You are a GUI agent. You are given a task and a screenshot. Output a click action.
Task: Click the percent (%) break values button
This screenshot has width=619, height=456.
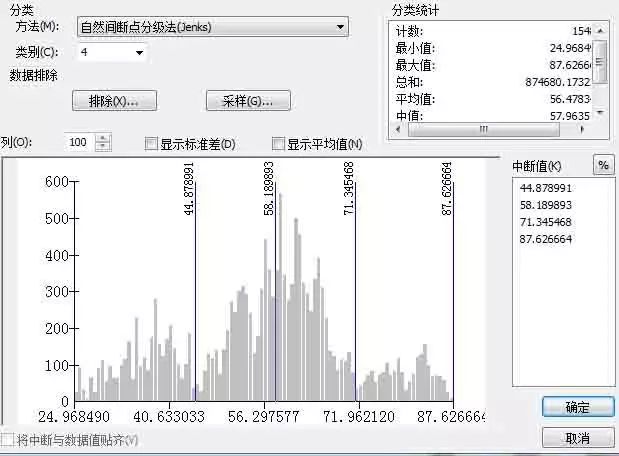603,165
